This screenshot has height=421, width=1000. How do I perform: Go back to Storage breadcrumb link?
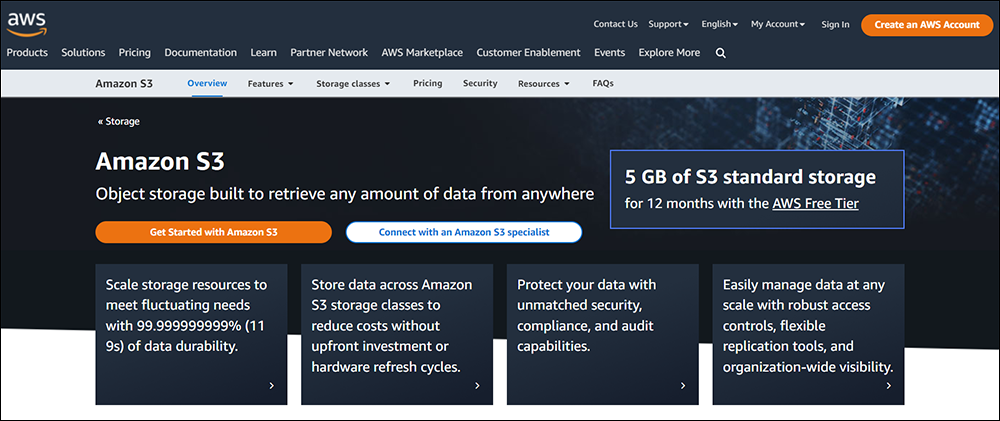click(119, 121)
